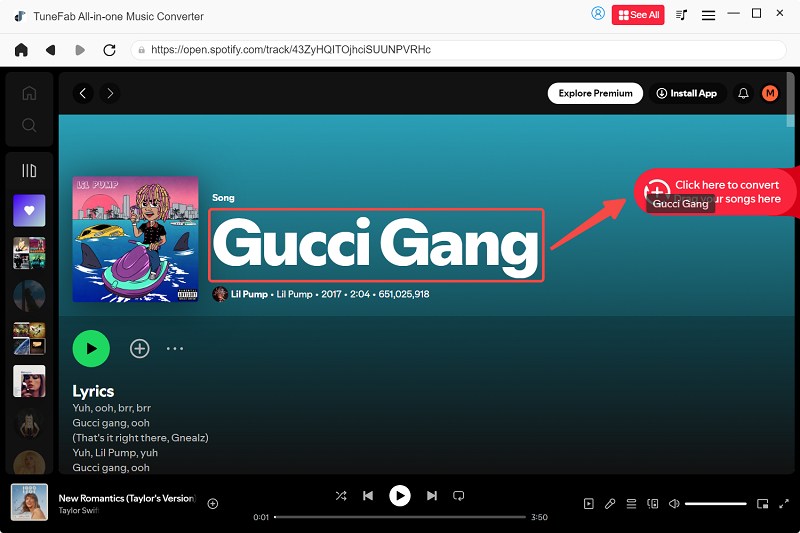Open the multi-cover playlist tile below Liked Songs
Viewport: 800px width, 533px height.
point(29,253)
